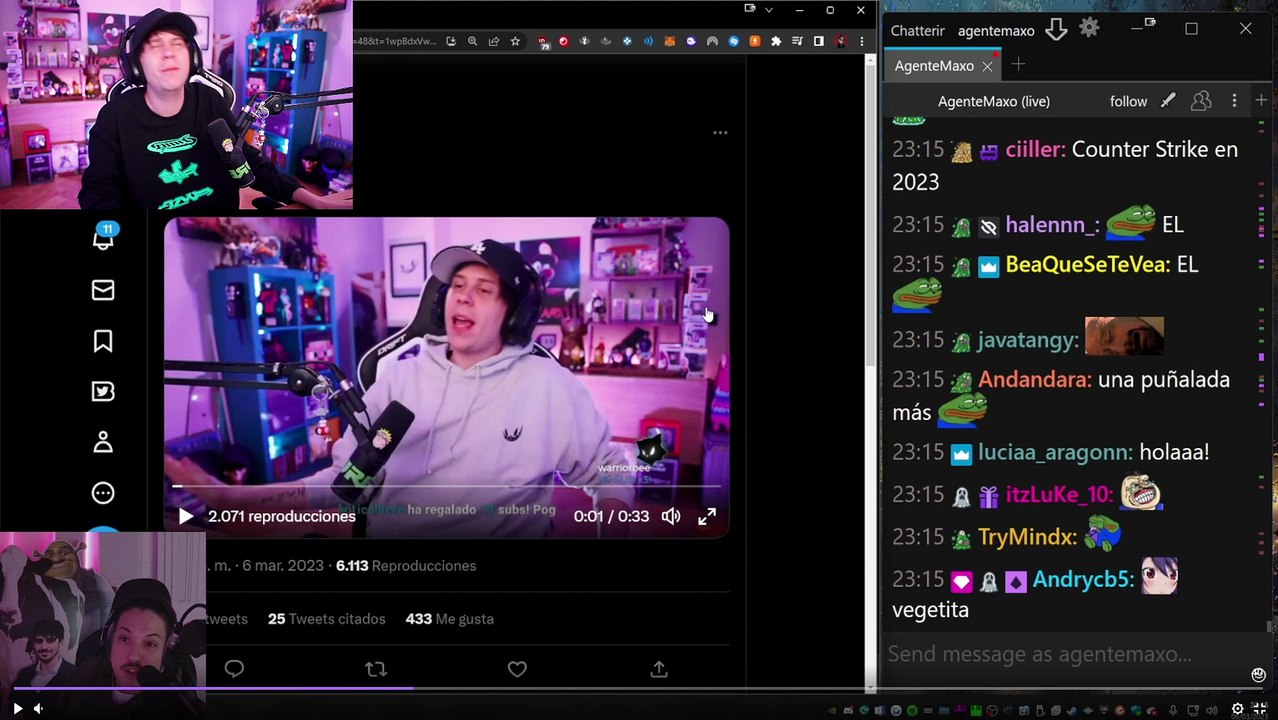Seek along the tweet video progress bar
The image size is (1278, 720).
tap(446, 487)
